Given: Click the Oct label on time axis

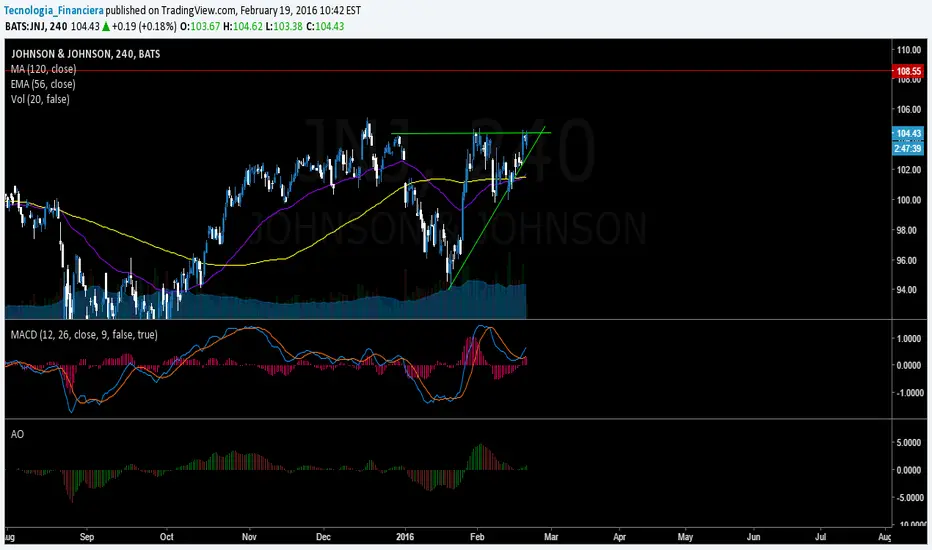Looking at the screenshot, I should click(x=166, y=537).
